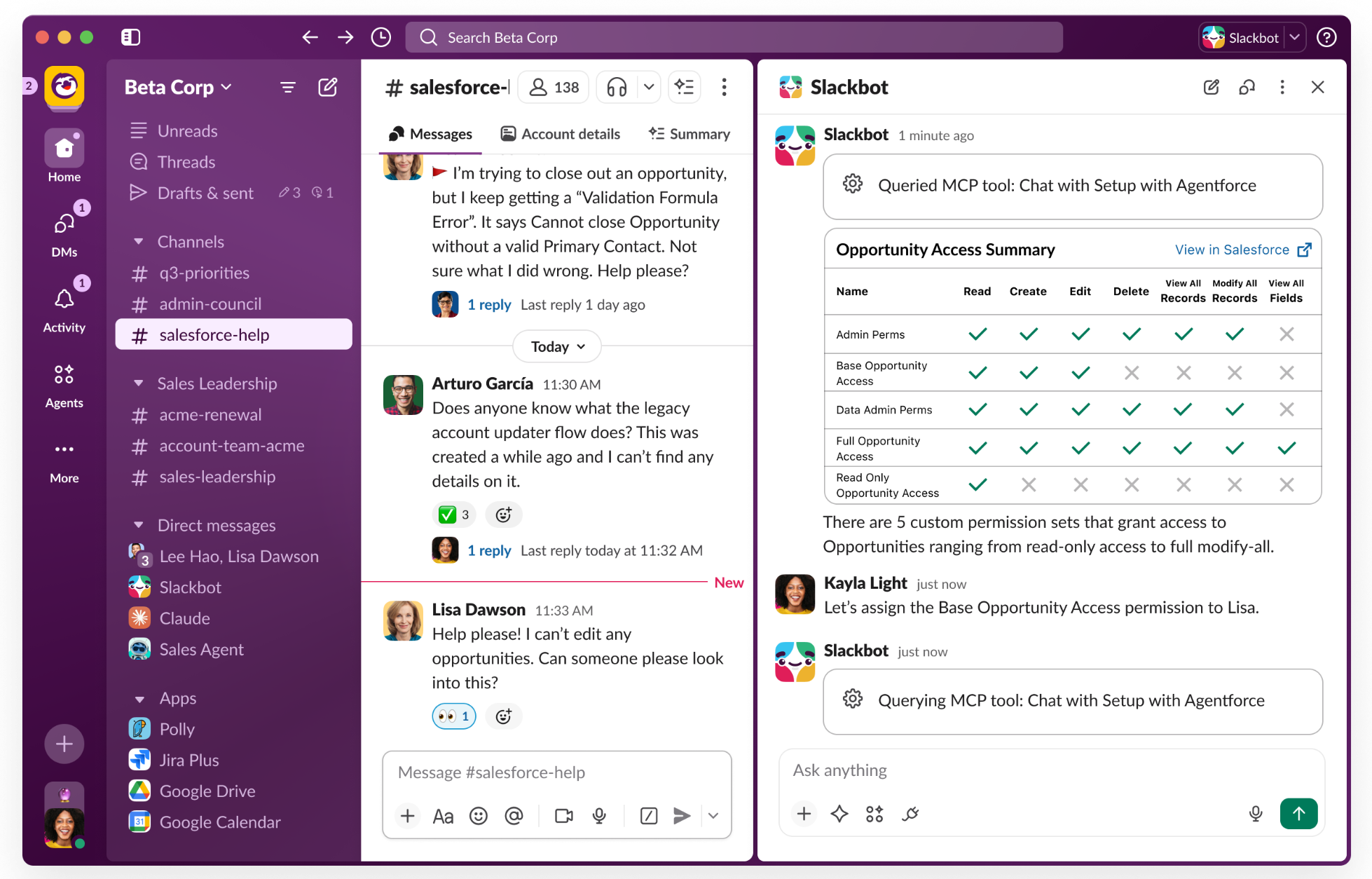
Task: Toggle the checkmark reaction on Arturo's message
Action: click(x=454, y=514)
